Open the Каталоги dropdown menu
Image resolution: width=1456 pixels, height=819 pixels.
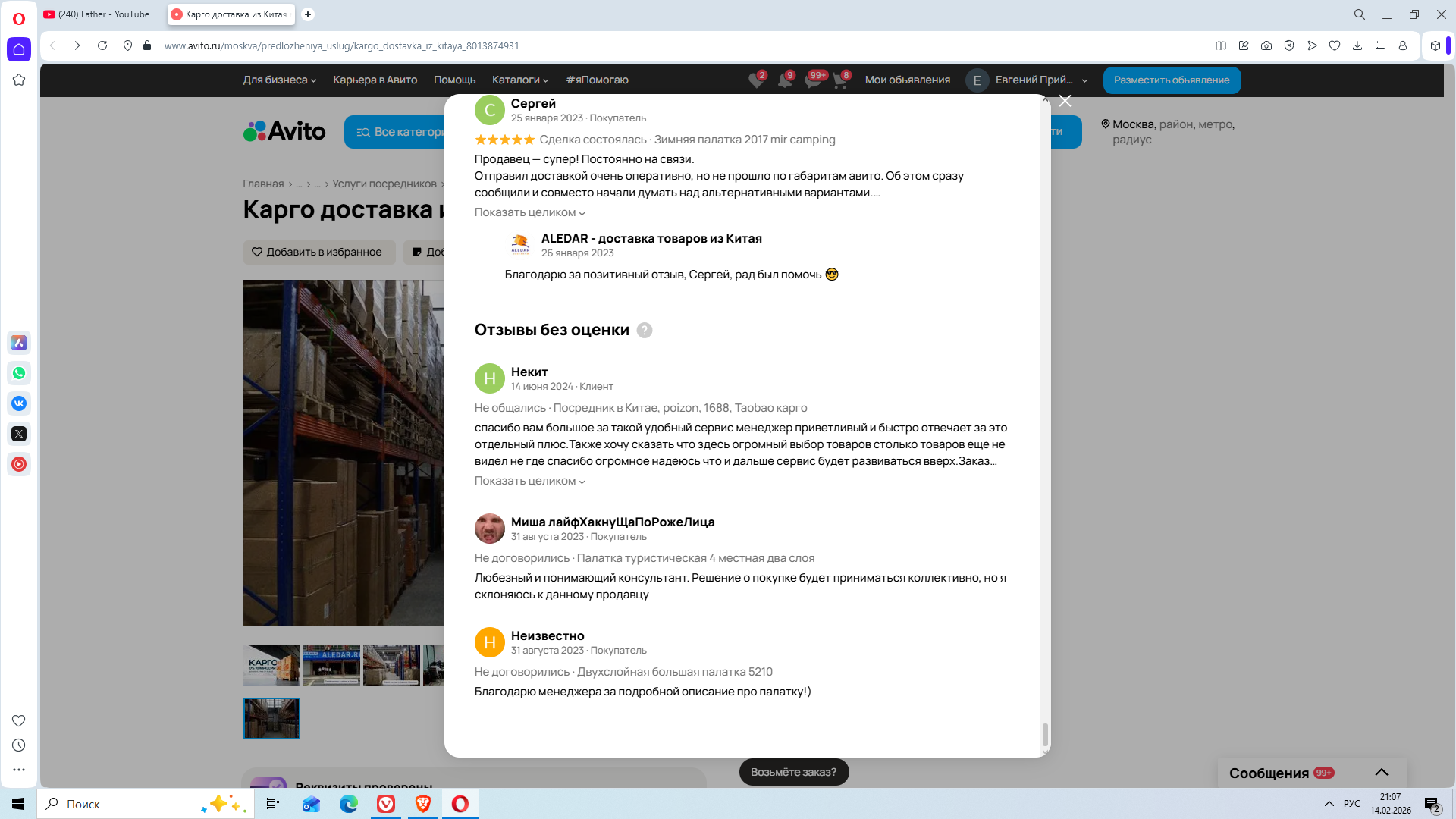[519, 80]
